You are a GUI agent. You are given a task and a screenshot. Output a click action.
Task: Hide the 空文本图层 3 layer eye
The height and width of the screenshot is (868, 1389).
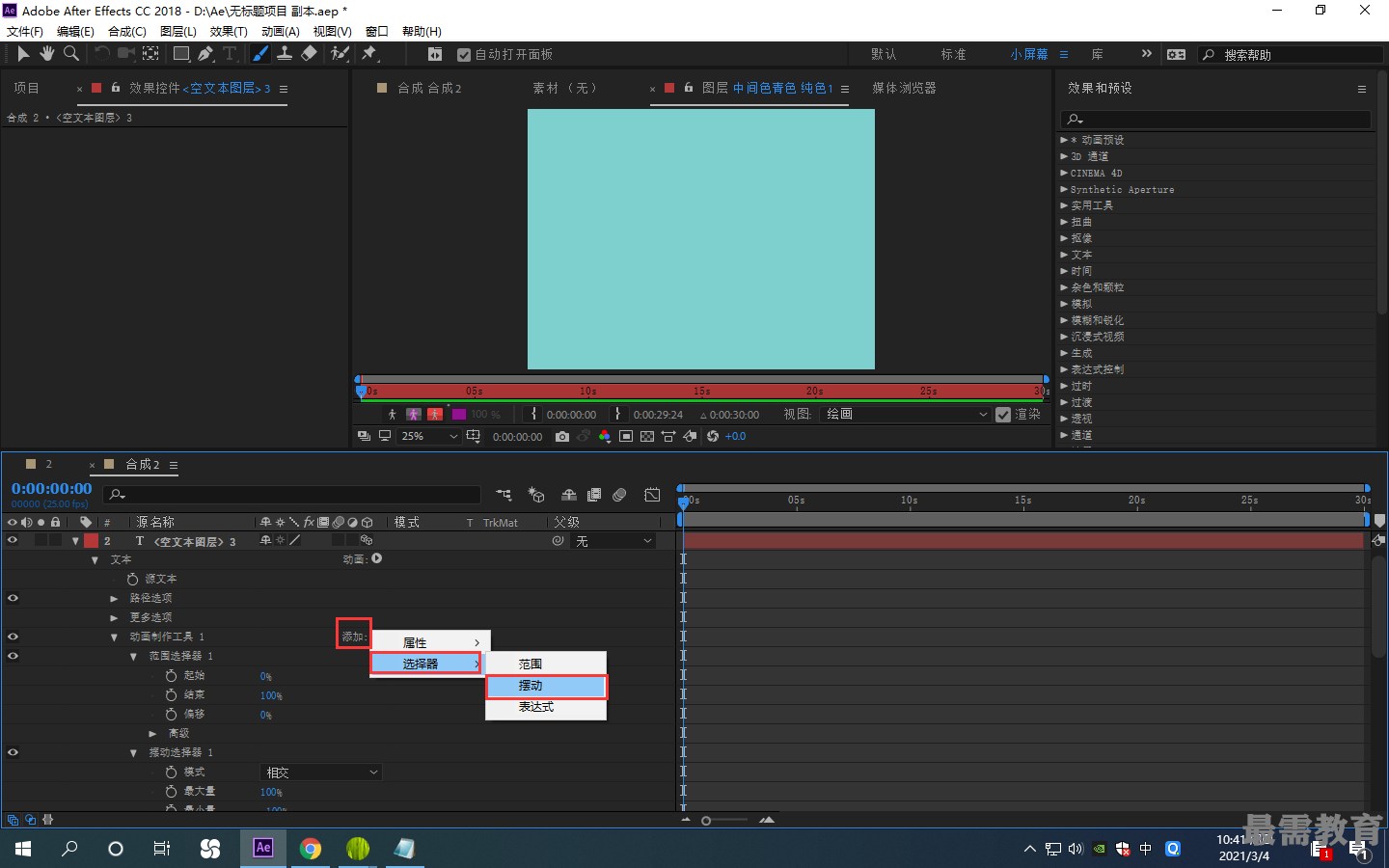coord(13,540)
